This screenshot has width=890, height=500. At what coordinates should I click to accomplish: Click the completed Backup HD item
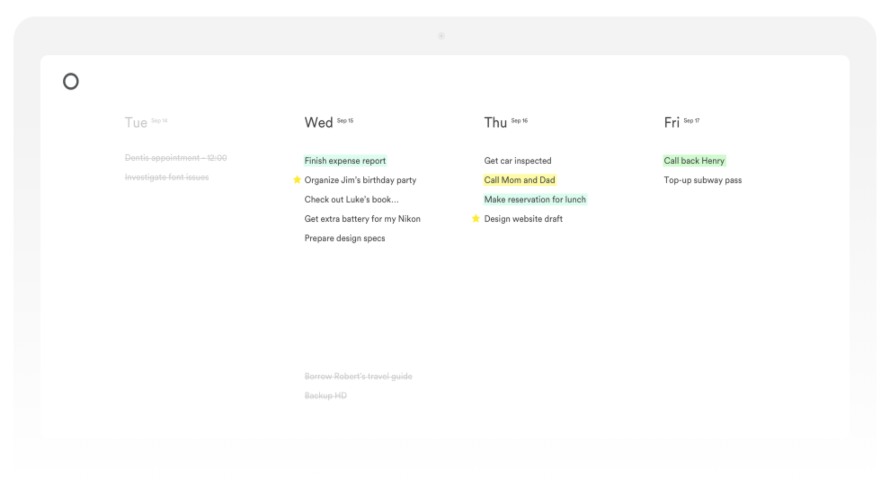pos(325,396)
